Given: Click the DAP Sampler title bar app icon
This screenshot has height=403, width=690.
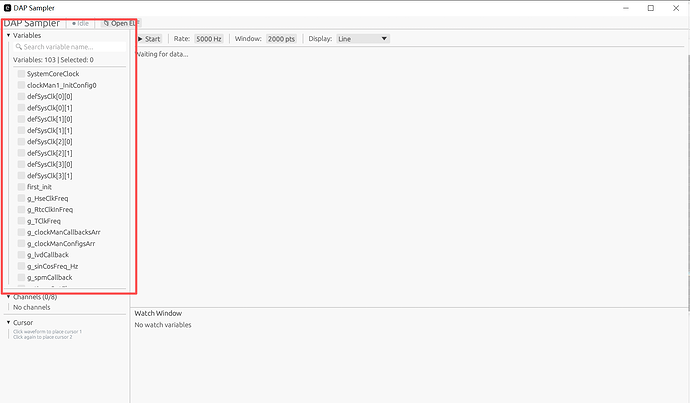Looking at the screenshot, I should 7,8.
